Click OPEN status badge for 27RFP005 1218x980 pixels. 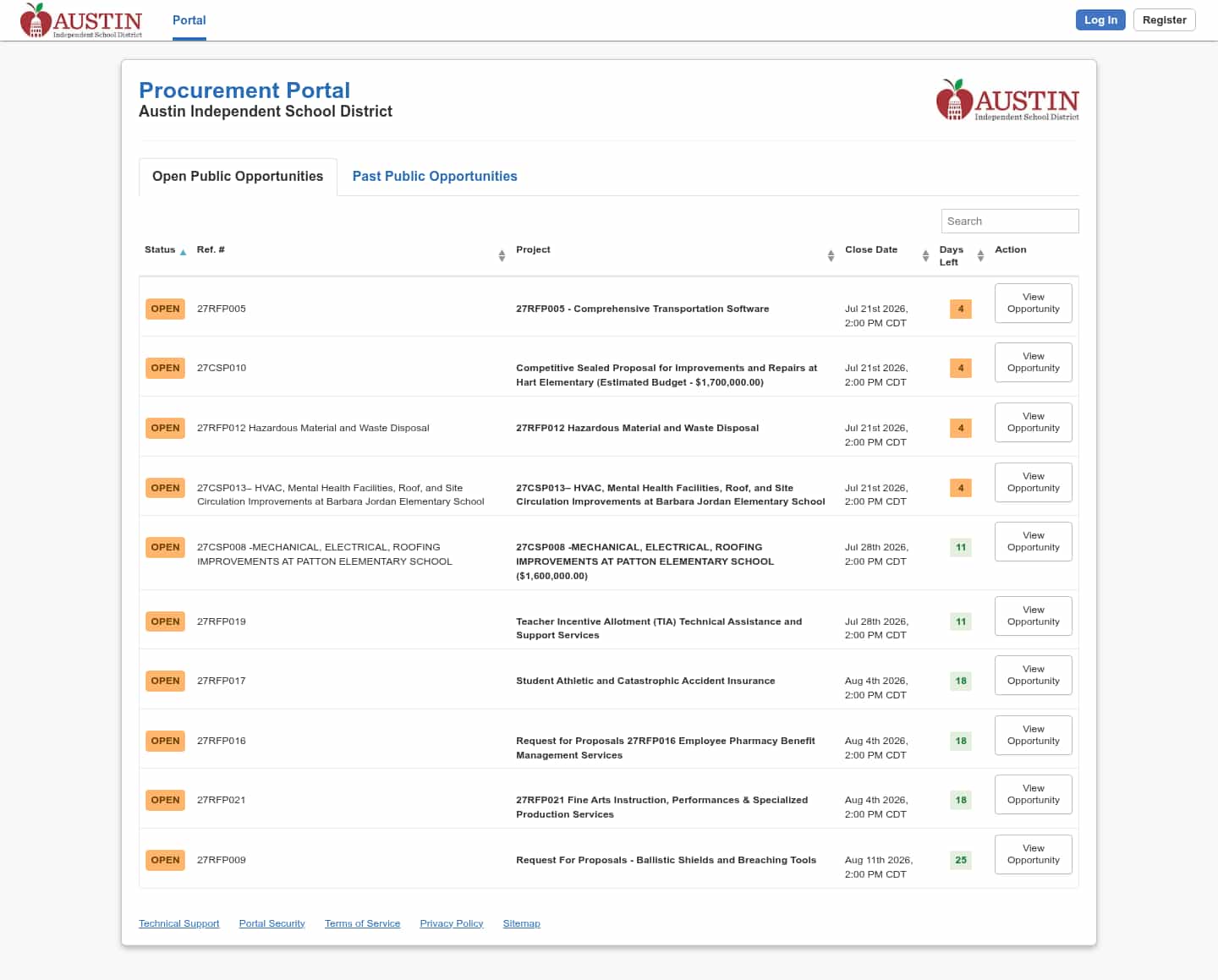click(x=165, y=309)
